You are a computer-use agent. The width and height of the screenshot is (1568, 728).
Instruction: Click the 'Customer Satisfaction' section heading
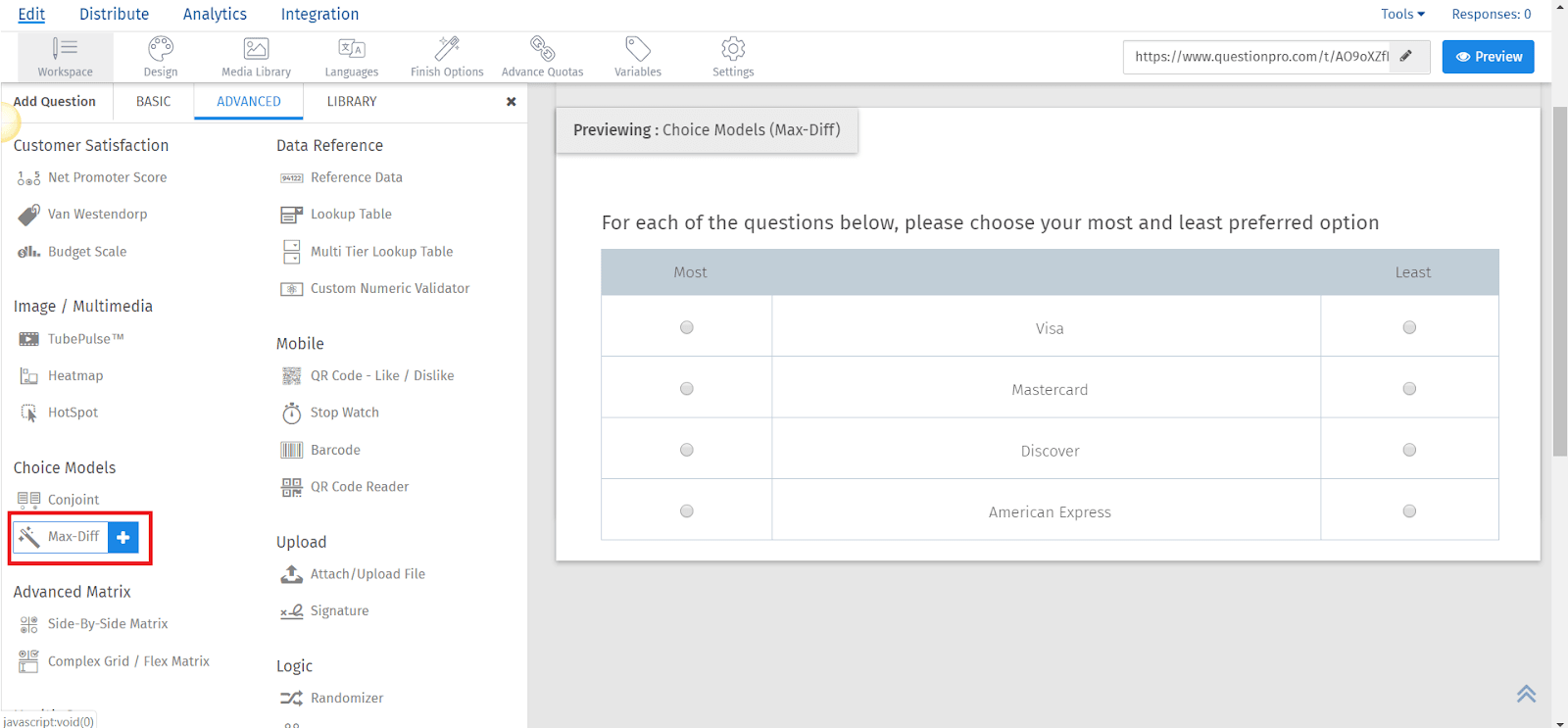(x=91, y=146)
